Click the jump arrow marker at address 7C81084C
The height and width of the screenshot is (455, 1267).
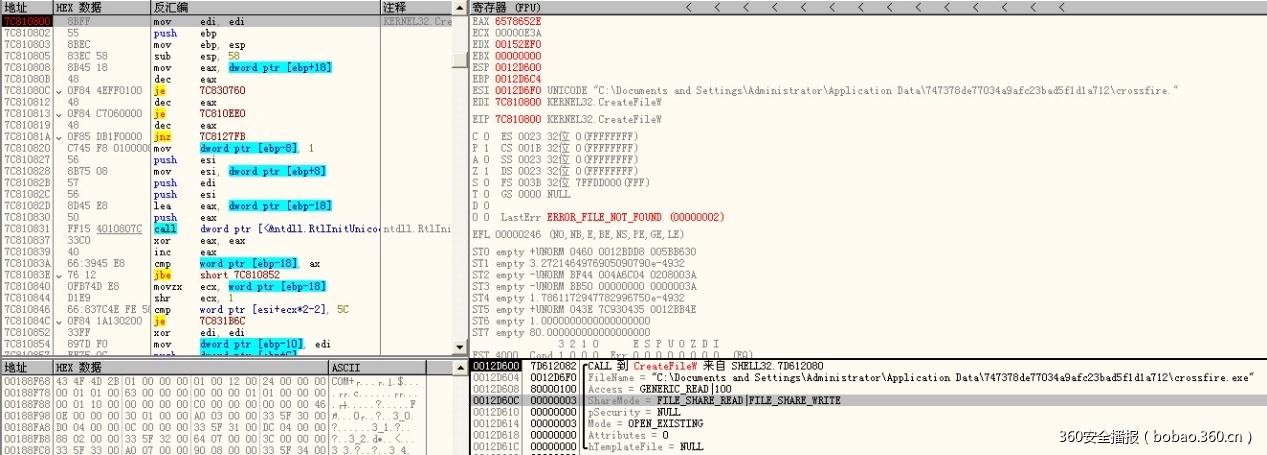pos(59,320)
